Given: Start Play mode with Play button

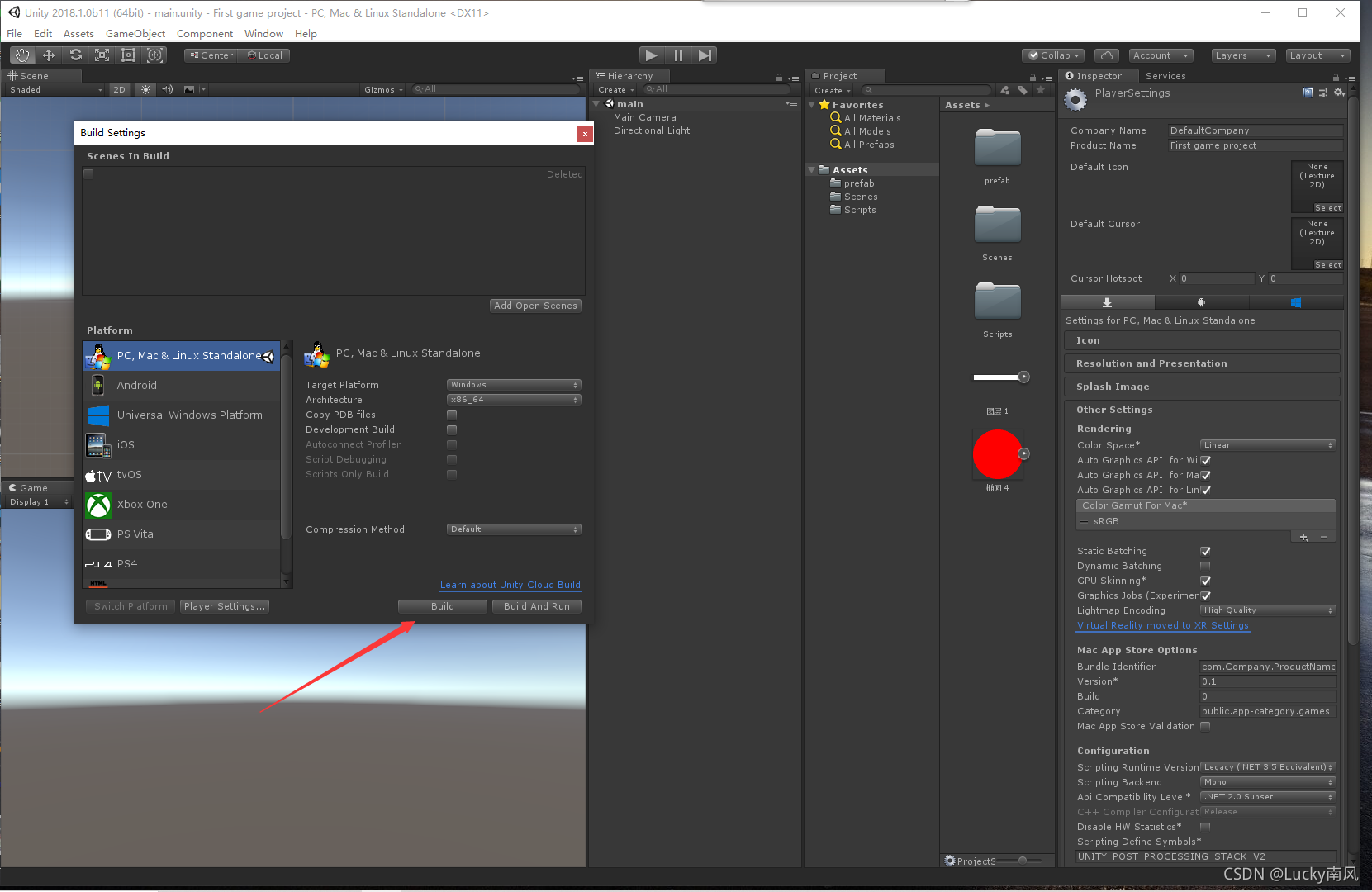Looking at the screenshot, I should tap(652, 55).
